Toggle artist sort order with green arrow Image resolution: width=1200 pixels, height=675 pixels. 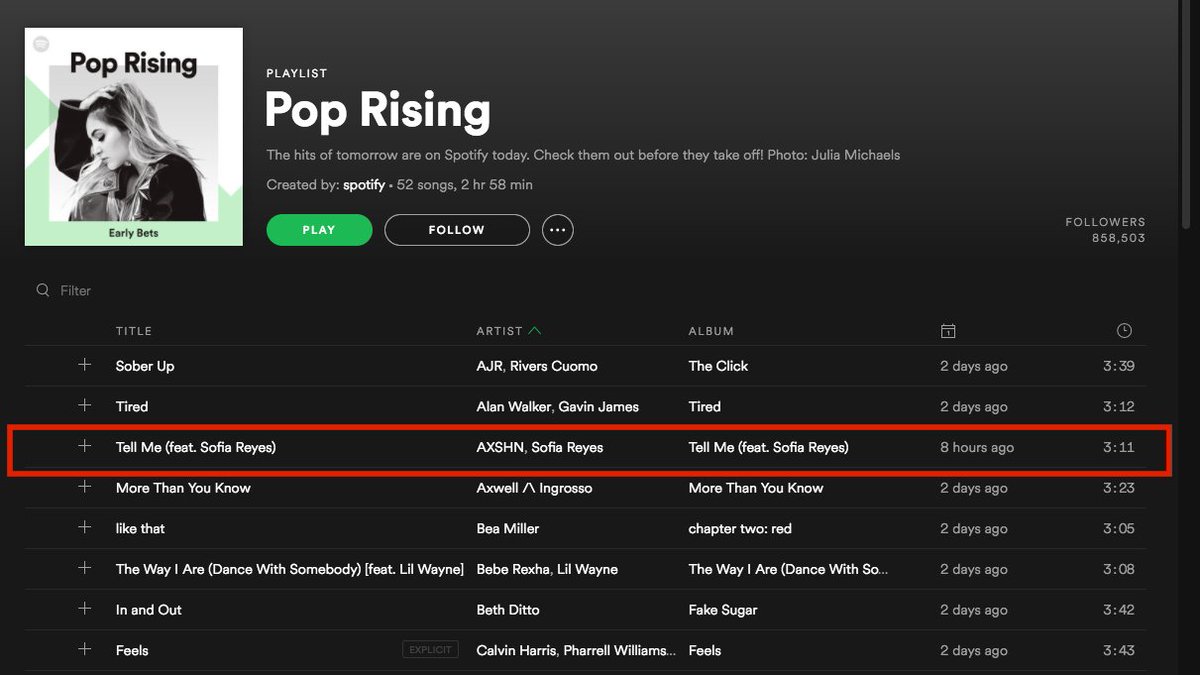point(536,329)
